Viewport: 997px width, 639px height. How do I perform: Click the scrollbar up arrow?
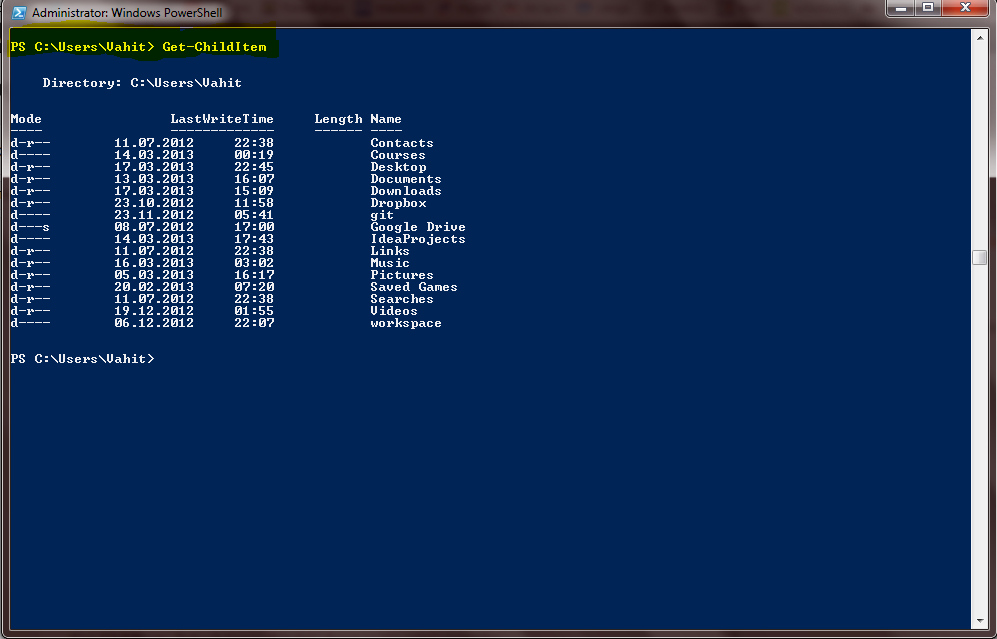[x=979, y=38]
